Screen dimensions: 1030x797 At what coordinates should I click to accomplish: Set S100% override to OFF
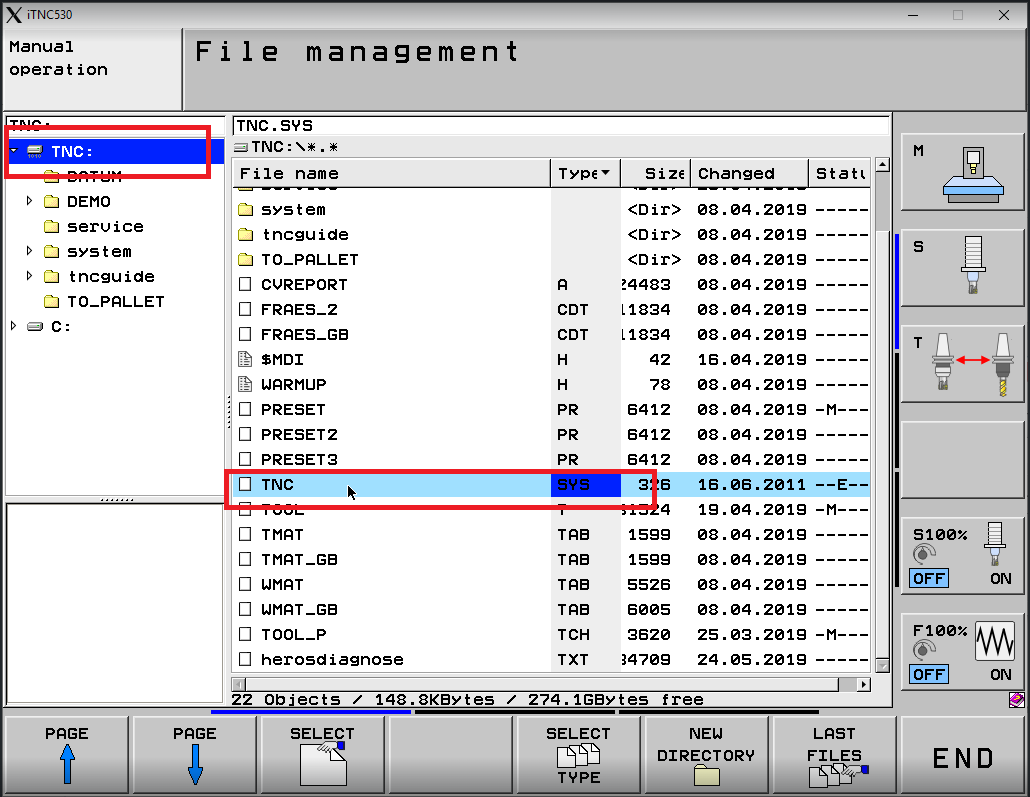(x=929, y=578)
